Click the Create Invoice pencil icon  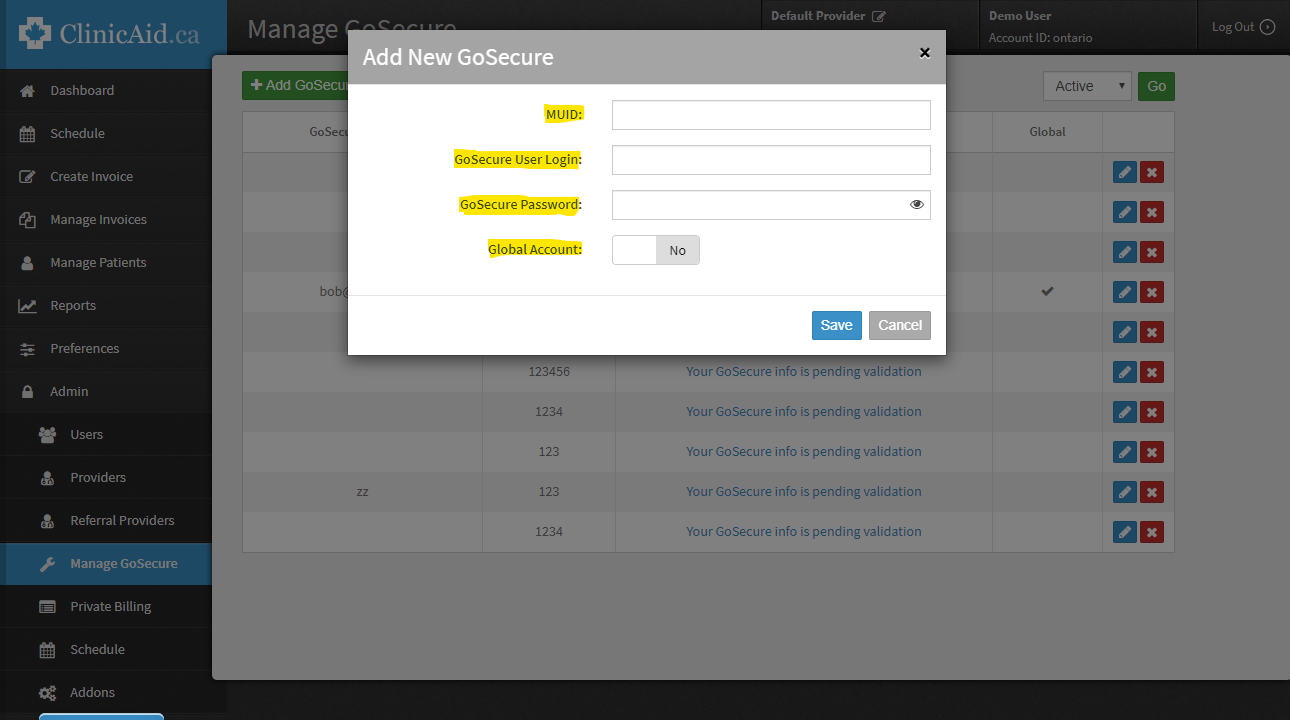point(28,176)
